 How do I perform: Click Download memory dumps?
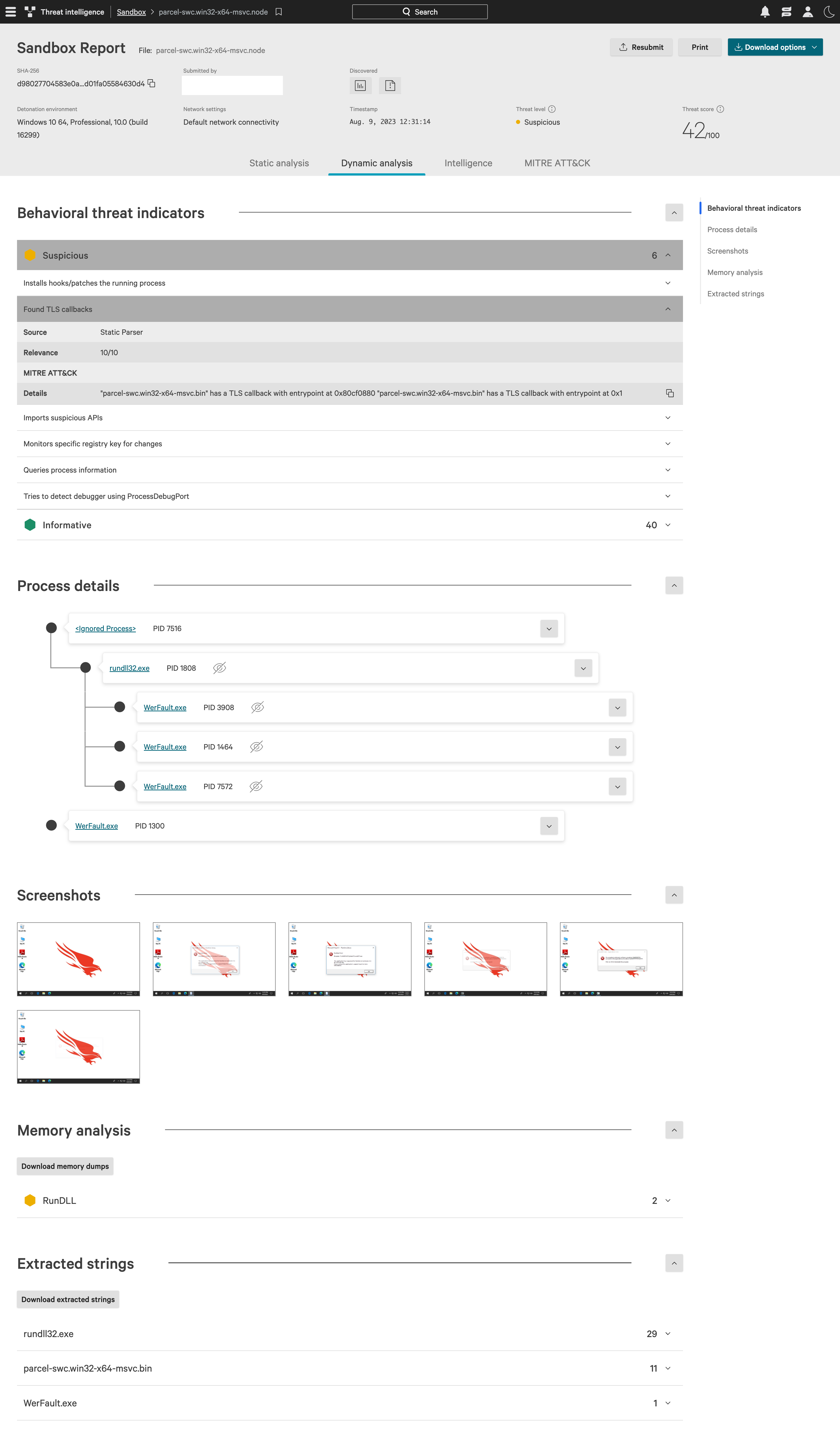pyautogui.click(x=65, y=1166)
